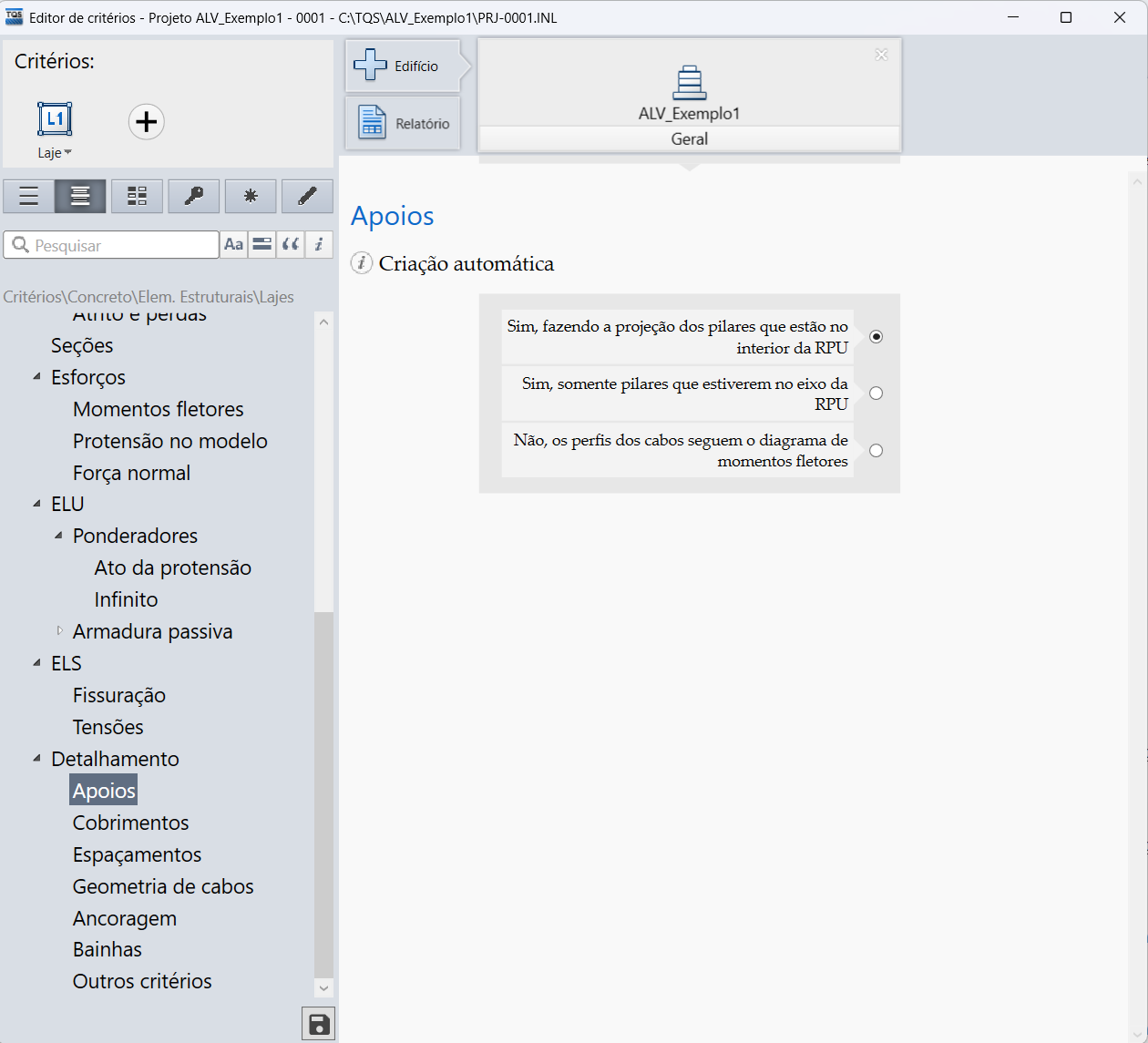Select 'Não, os perfis dos cabos' option
Image resolution: width=1148 pixels, height=1043 pixels.
tap(876, 450)
